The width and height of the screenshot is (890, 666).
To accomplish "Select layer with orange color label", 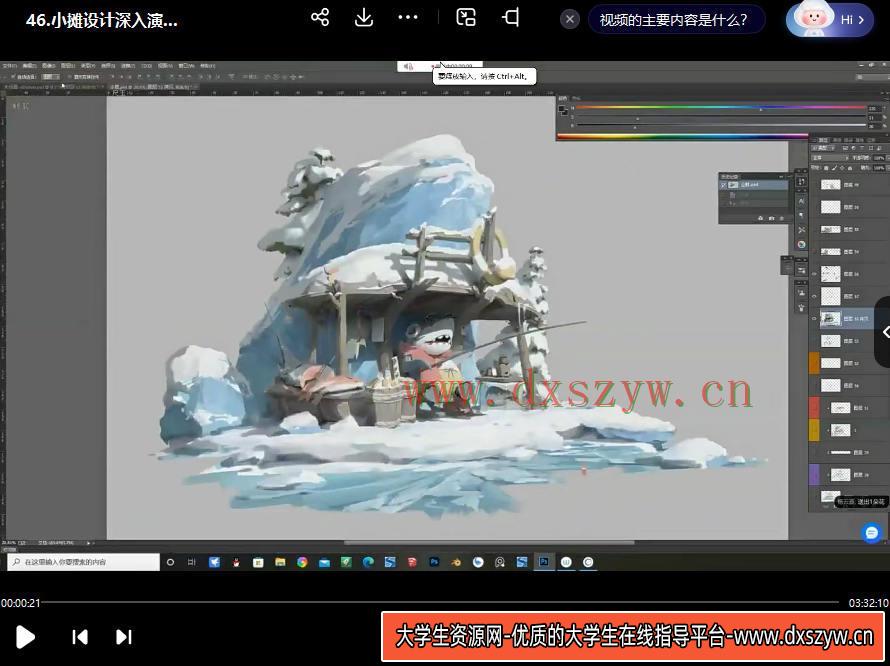I will [x=849, y=363].
